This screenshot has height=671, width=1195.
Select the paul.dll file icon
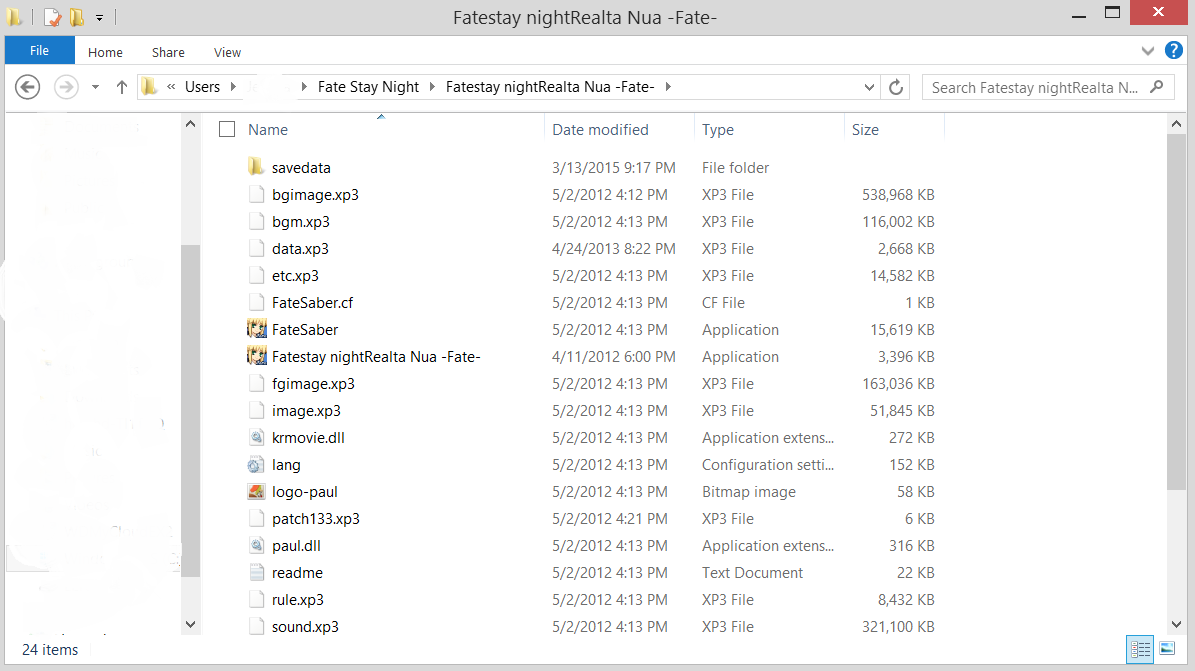257,546
